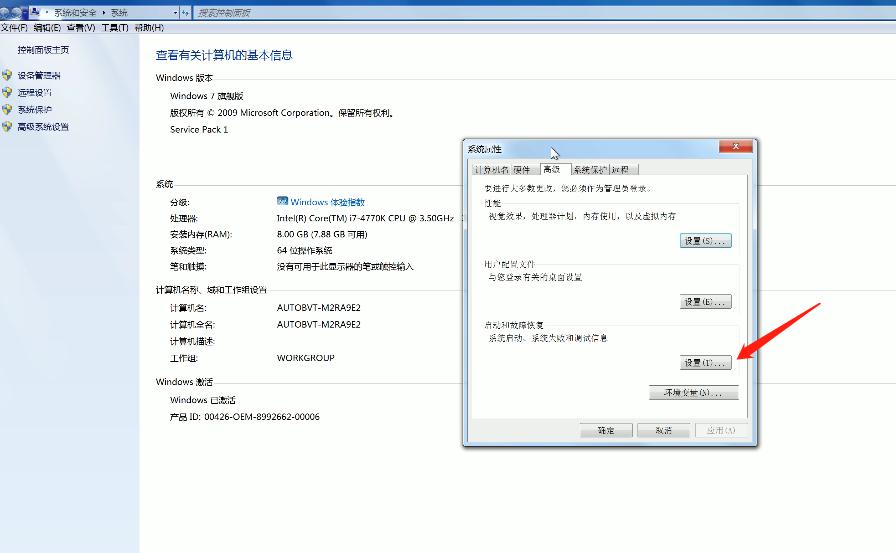The width and height of the screenshot is (896, 553).
Task: Refresh the address bar with arrows icon
Action: click(x=185, y=13)
